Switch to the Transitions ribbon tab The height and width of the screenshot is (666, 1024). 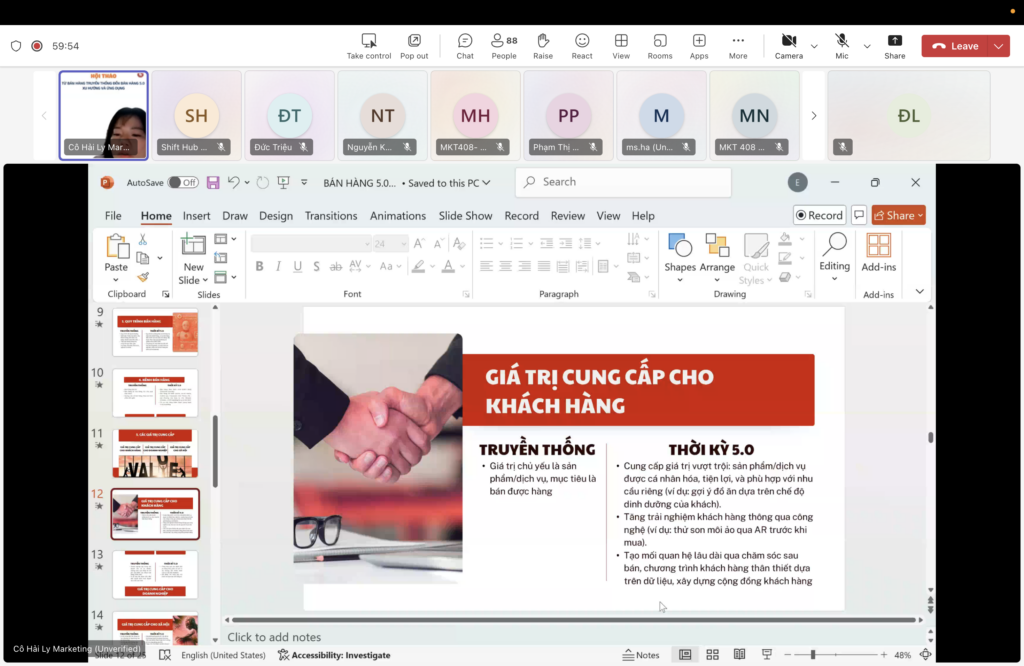331,216
